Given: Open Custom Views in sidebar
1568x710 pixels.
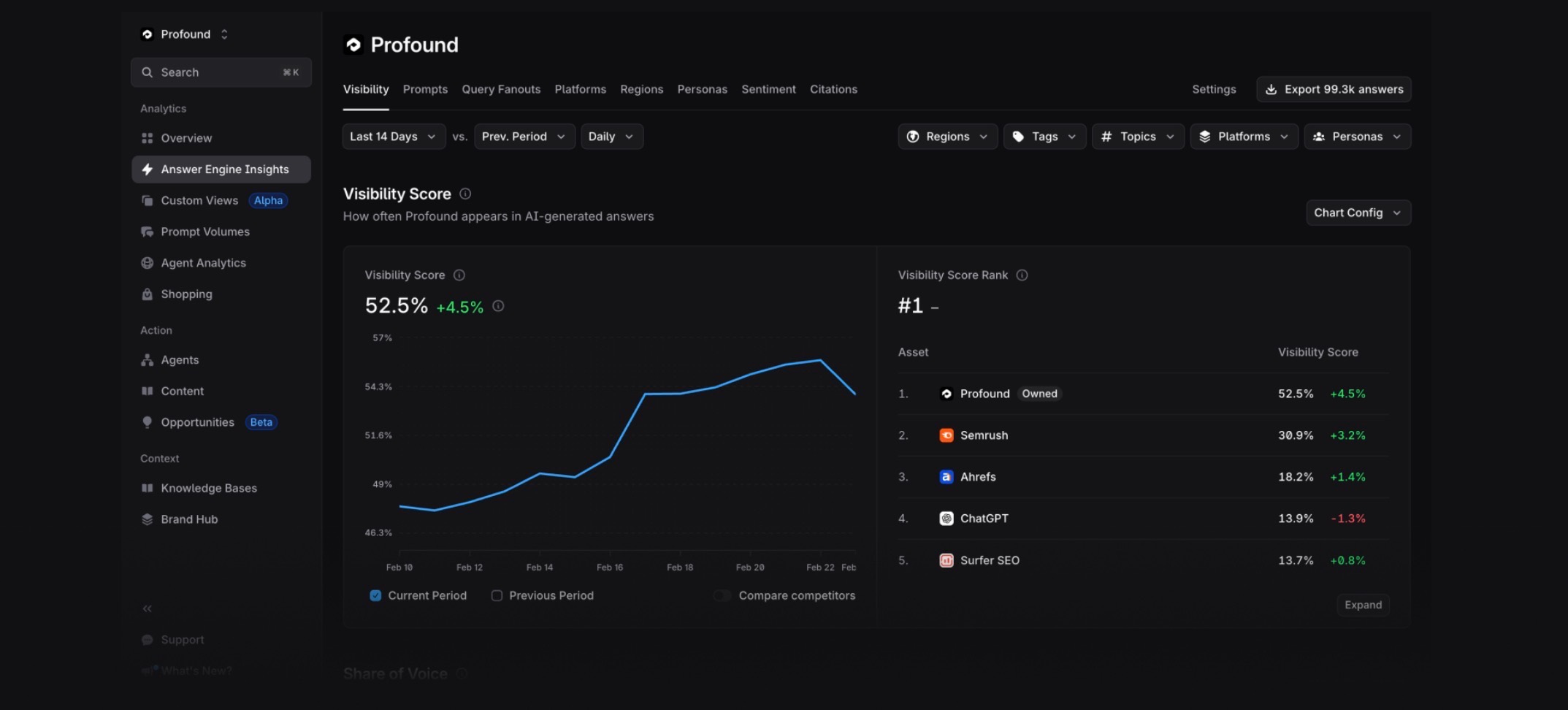Looking at the screenshot, I should 221,200.
